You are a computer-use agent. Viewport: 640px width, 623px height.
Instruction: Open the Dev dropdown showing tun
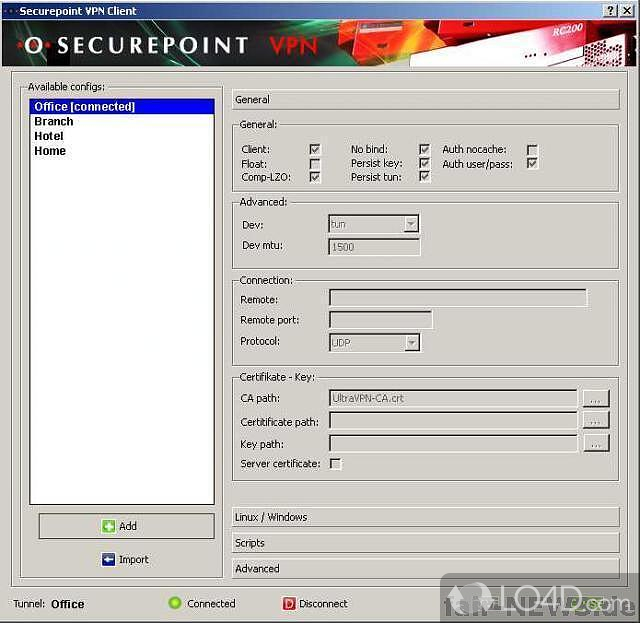pos(373,224)
